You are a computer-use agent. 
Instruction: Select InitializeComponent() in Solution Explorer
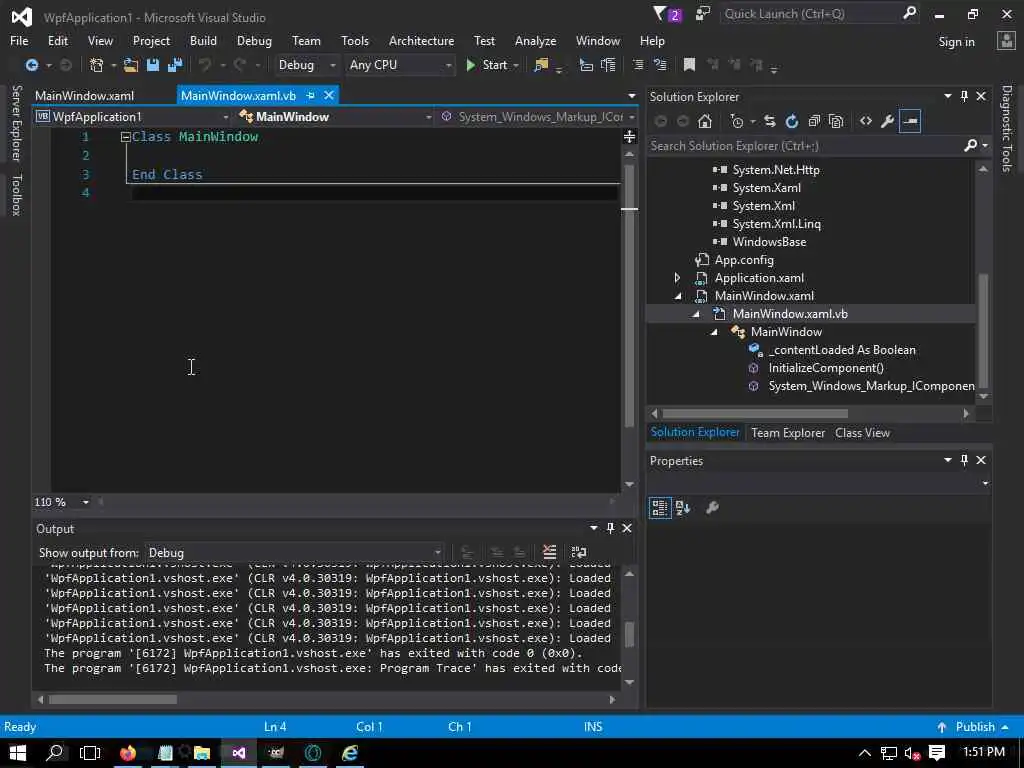[x=825, y=368]
